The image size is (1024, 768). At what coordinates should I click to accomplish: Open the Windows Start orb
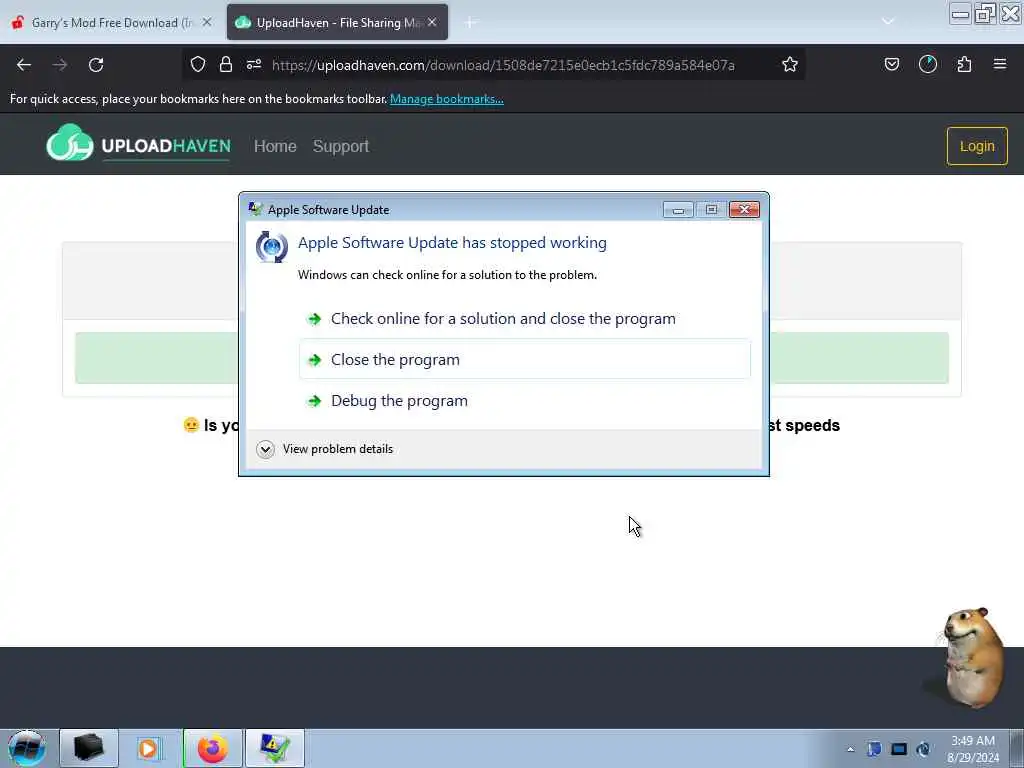pos(27,748)
